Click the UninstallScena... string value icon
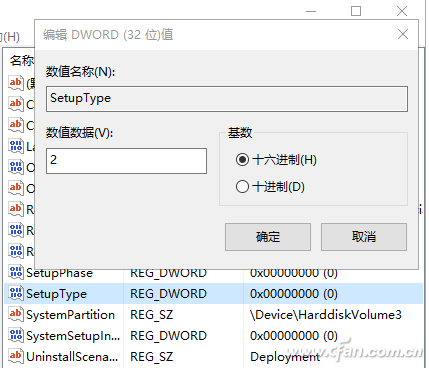The width and height of the screenshot is (429, 368). click(16, 356)
